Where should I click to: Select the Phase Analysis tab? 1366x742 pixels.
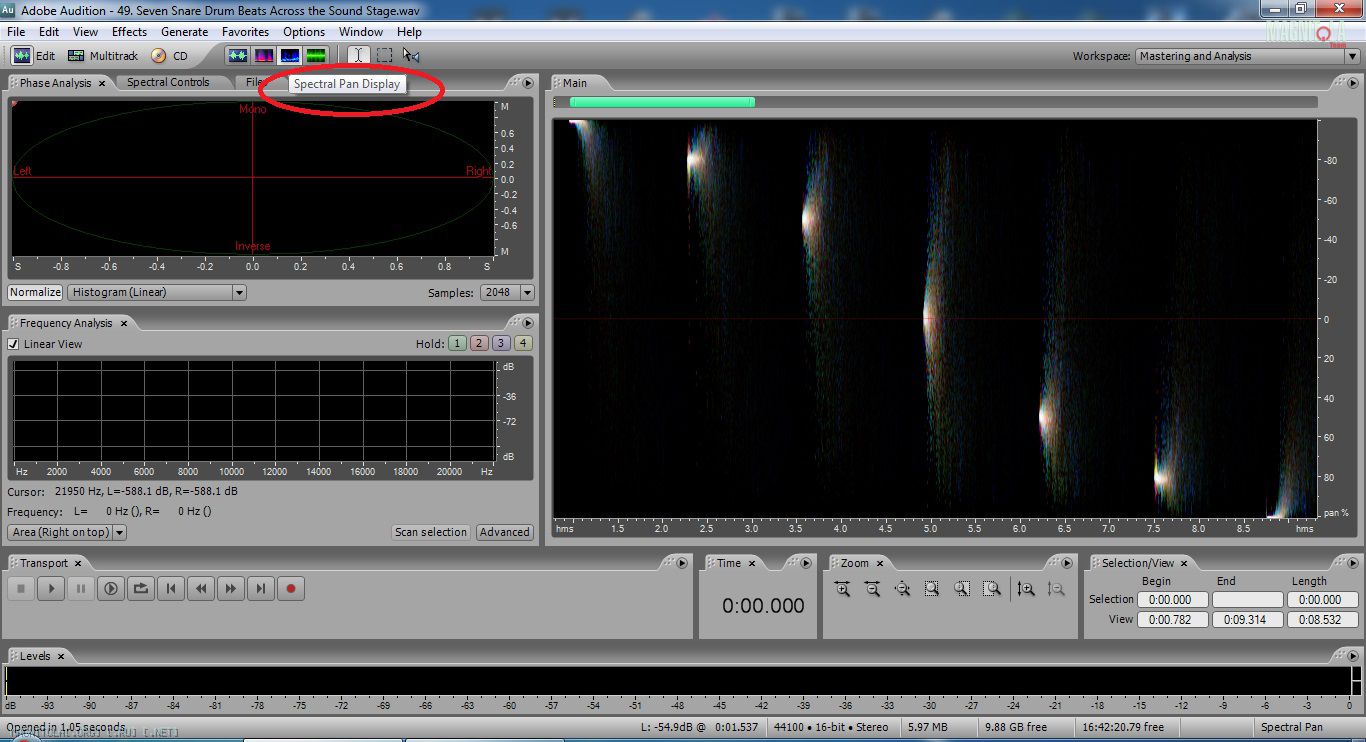(55, 83)
